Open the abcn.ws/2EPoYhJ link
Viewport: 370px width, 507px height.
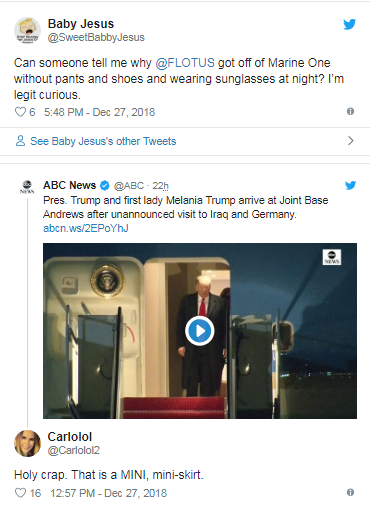tap(86, 228)
